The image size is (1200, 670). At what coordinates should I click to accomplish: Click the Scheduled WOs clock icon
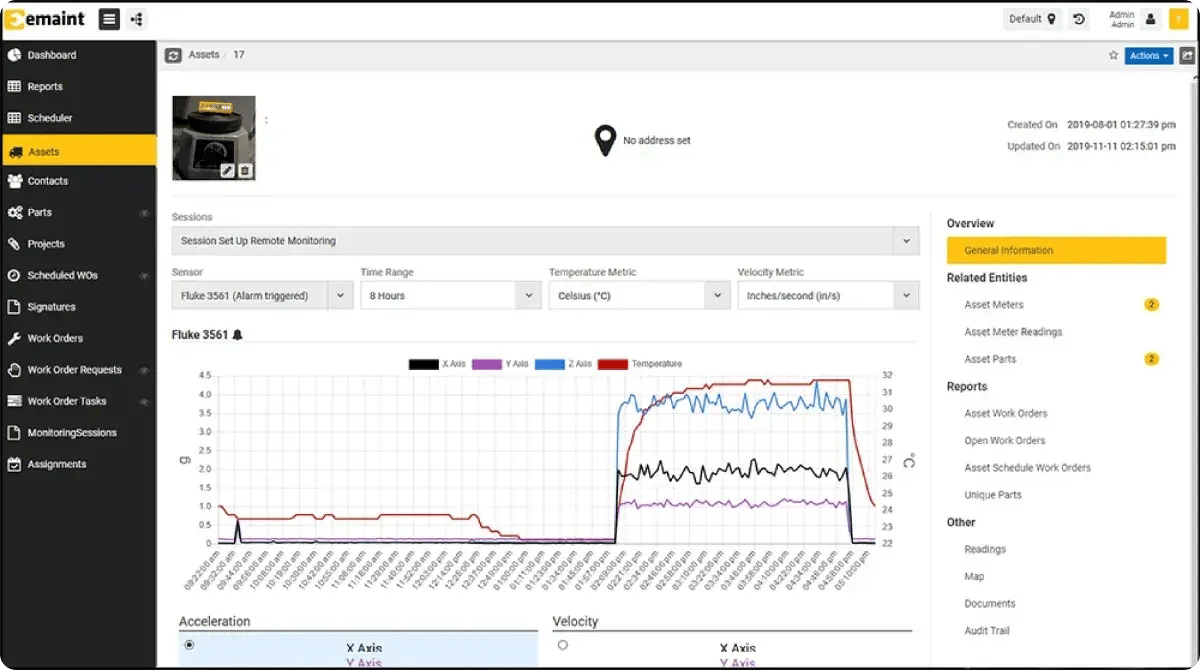pyautogui.click(x=14, y=275)
